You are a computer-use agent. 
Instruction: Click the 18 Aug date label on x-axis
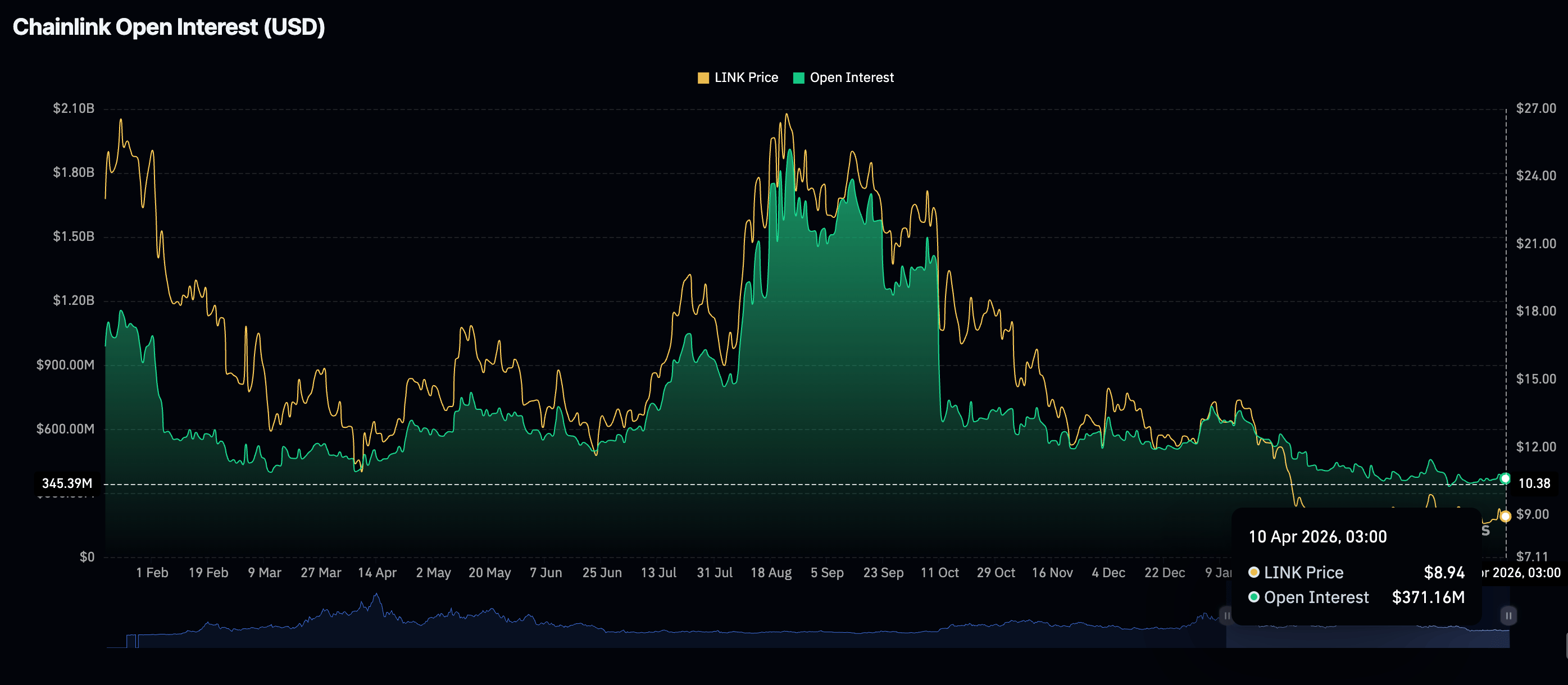click(771, 573)
